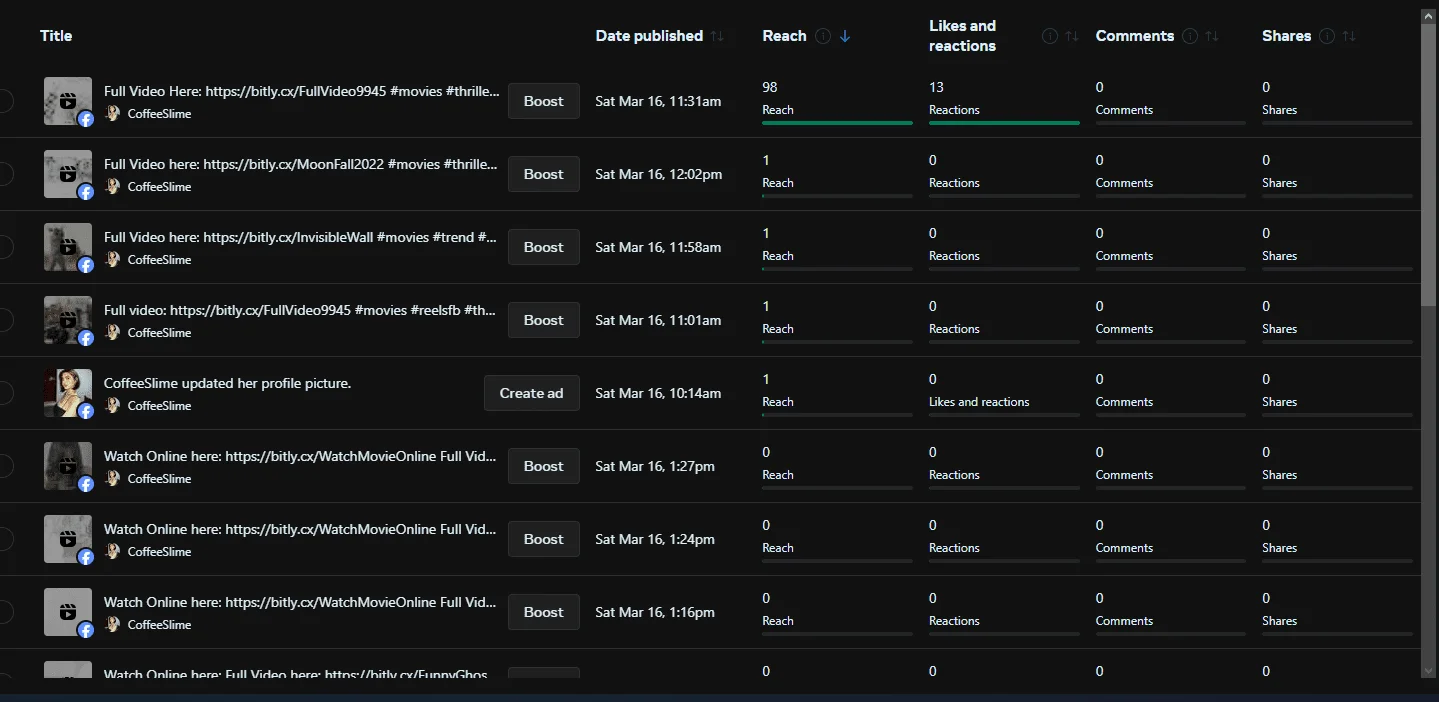Click date 'Sat Mar 16, 11:31am'
Screen dimensions: 1439x702
(658, 101)
